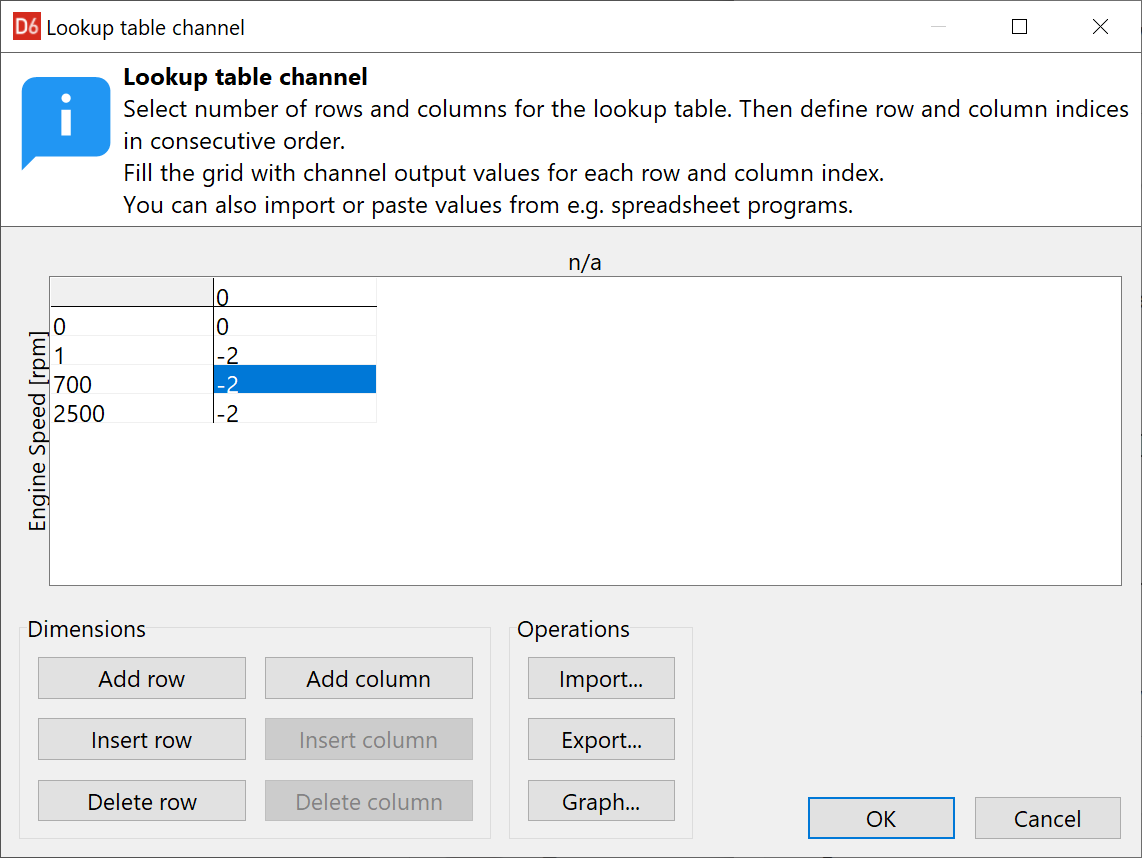Click the Add column button
The width and height of the screenshot is (1142, 858).
pos(369,678)
